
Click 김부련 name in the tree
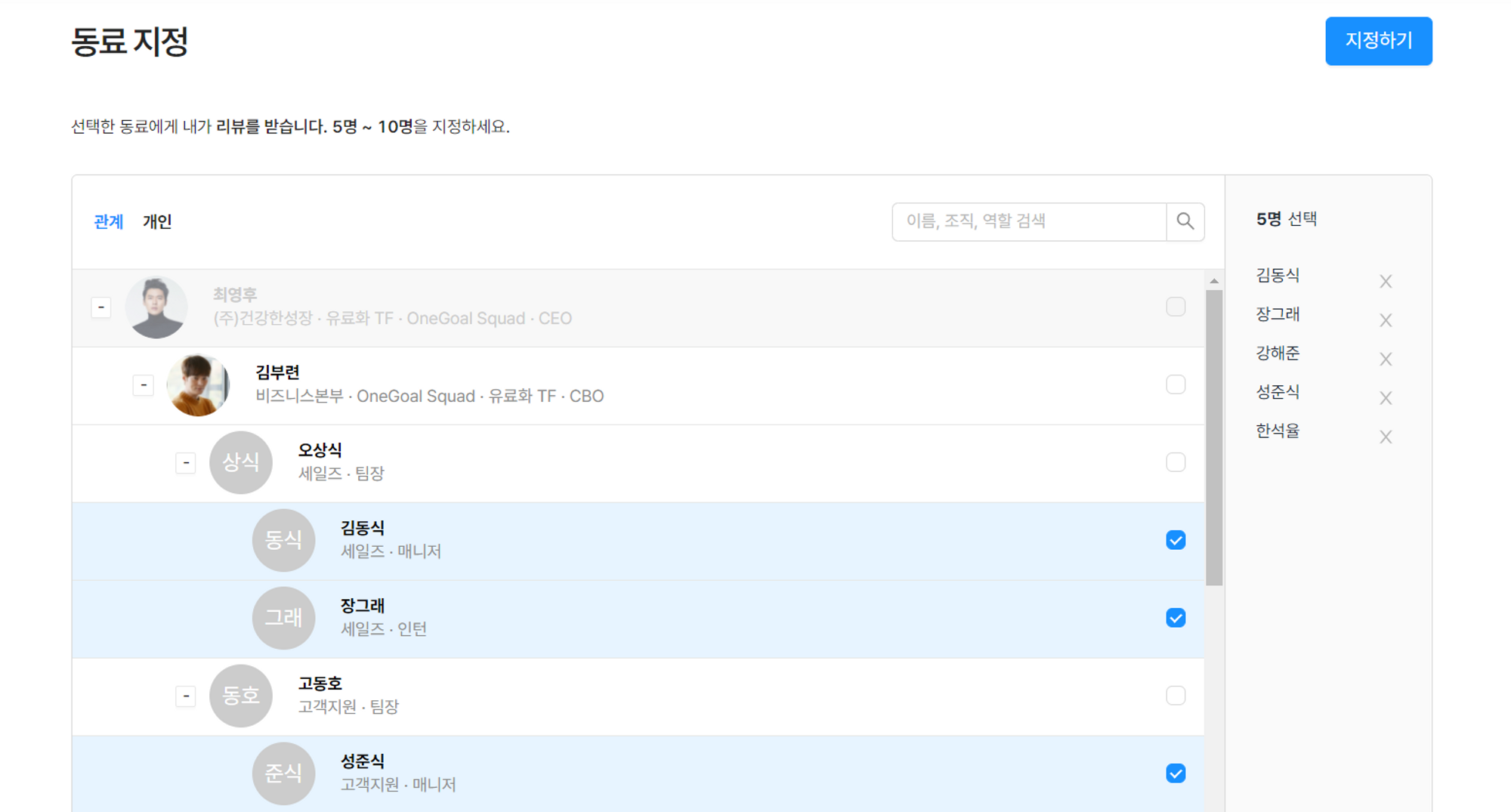278,372
